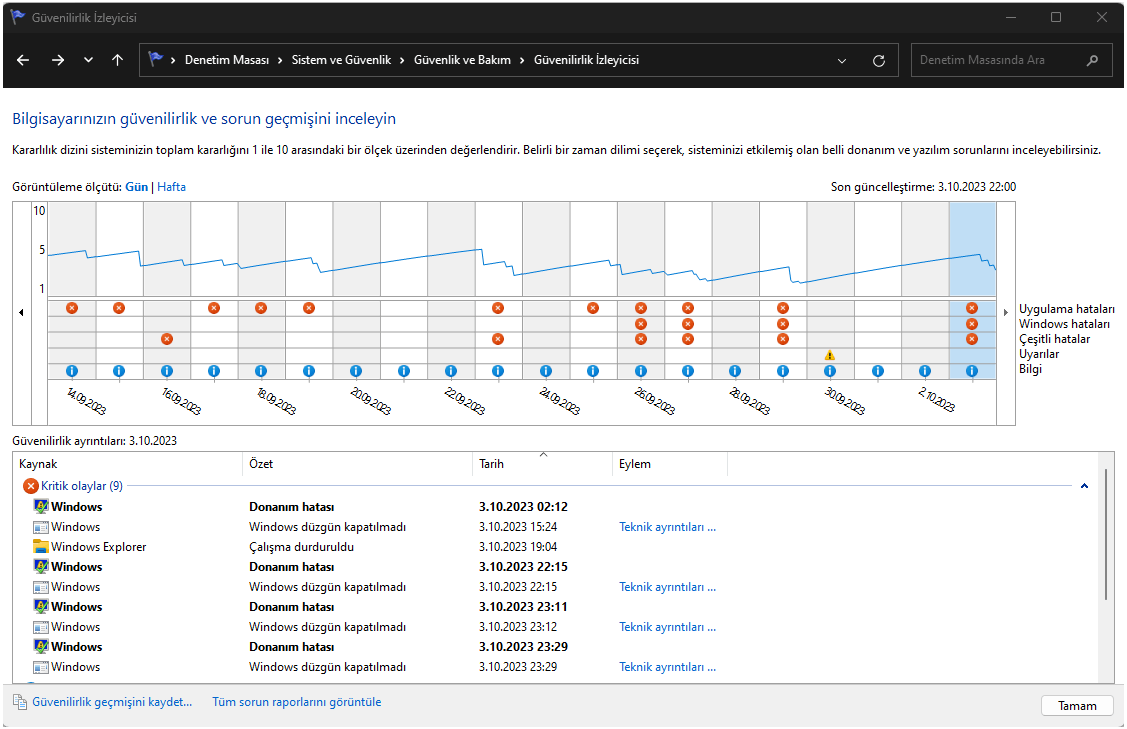Refresh the Güvenilirlik İzleyicisi view
The width and height of the screenshot is (1127, 729).
coord(878,61)
